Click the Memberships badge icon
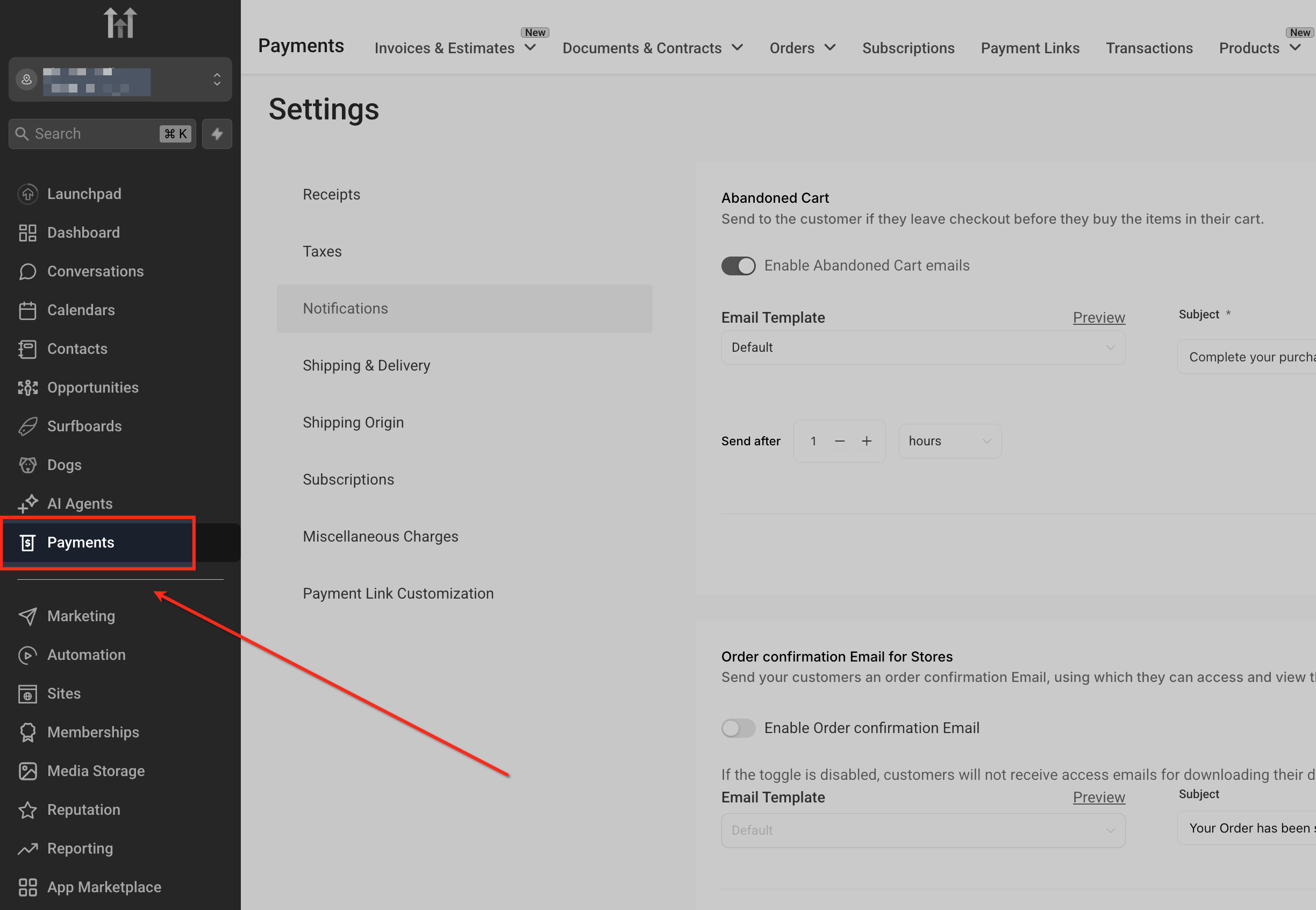1316x910 pixels. pos(27,732)
